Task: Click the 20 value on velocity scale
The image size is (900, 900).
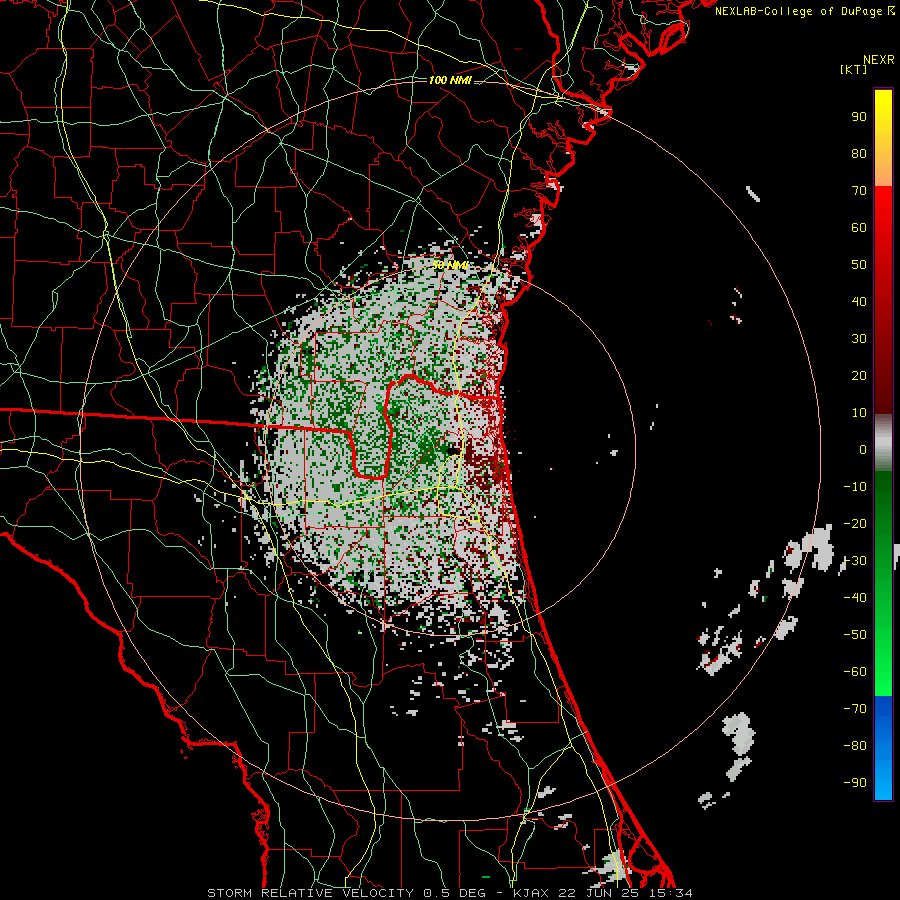Action: click(x=859, y=376)
